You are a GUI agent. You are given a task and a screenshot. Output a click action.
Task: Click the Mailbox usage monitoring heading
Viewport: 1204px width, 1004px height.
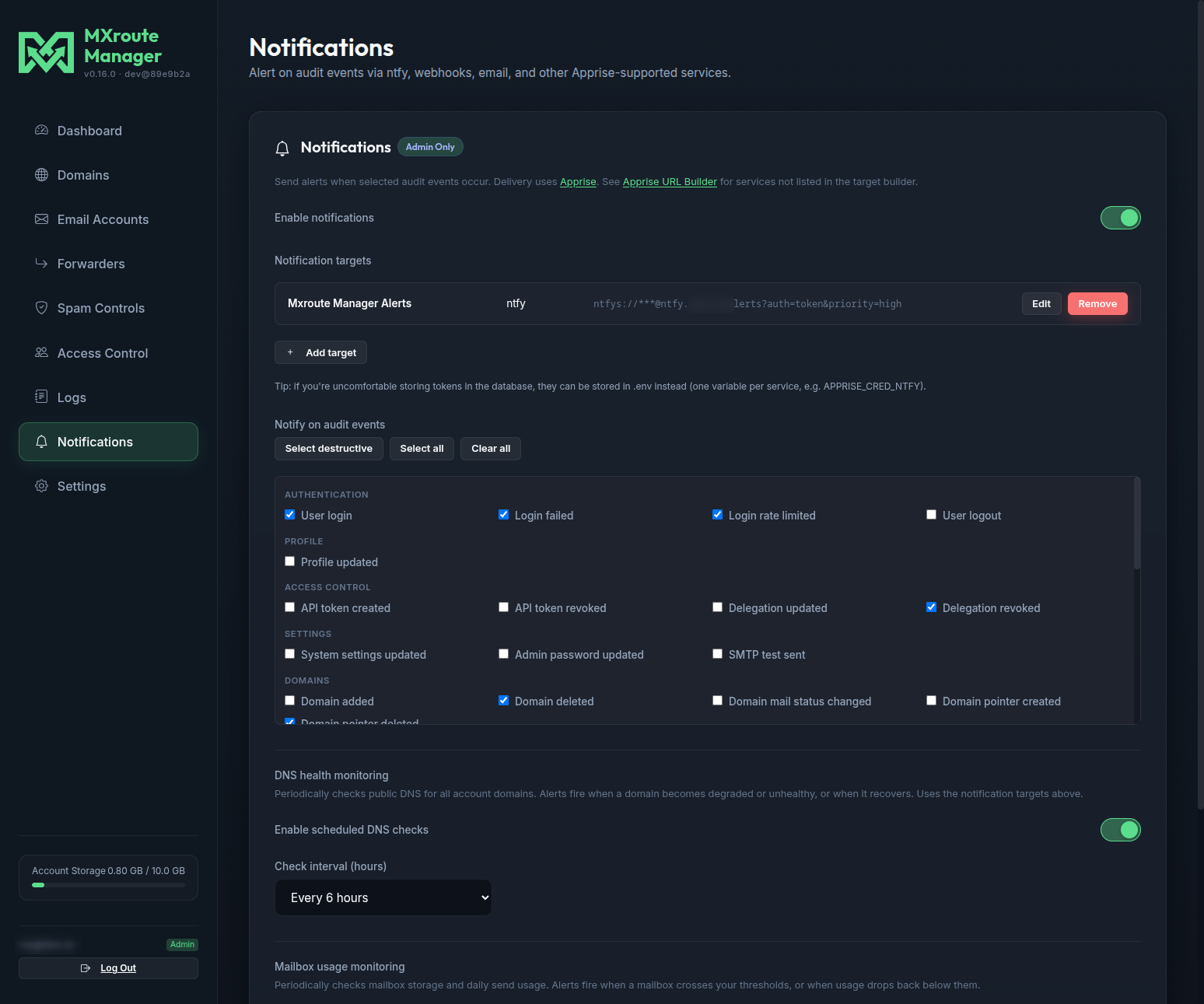pyautogui.click(x=340, y=967)
